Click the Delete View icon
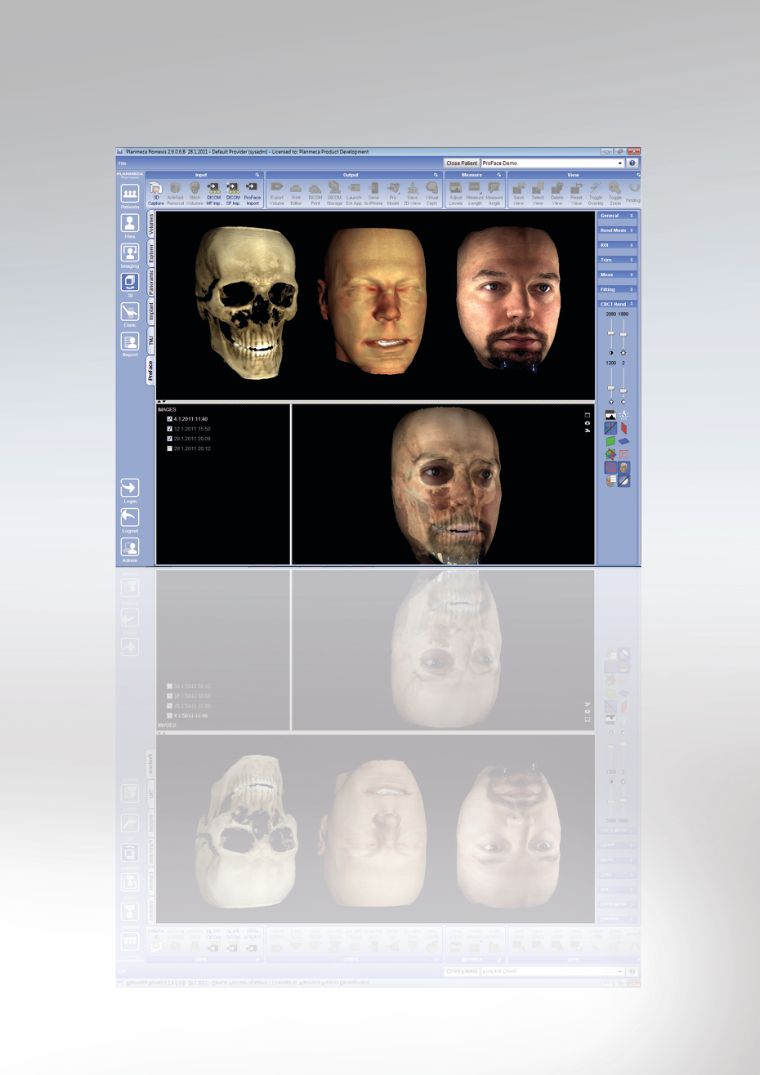The image size is (760, 1075). click(557, 193)
